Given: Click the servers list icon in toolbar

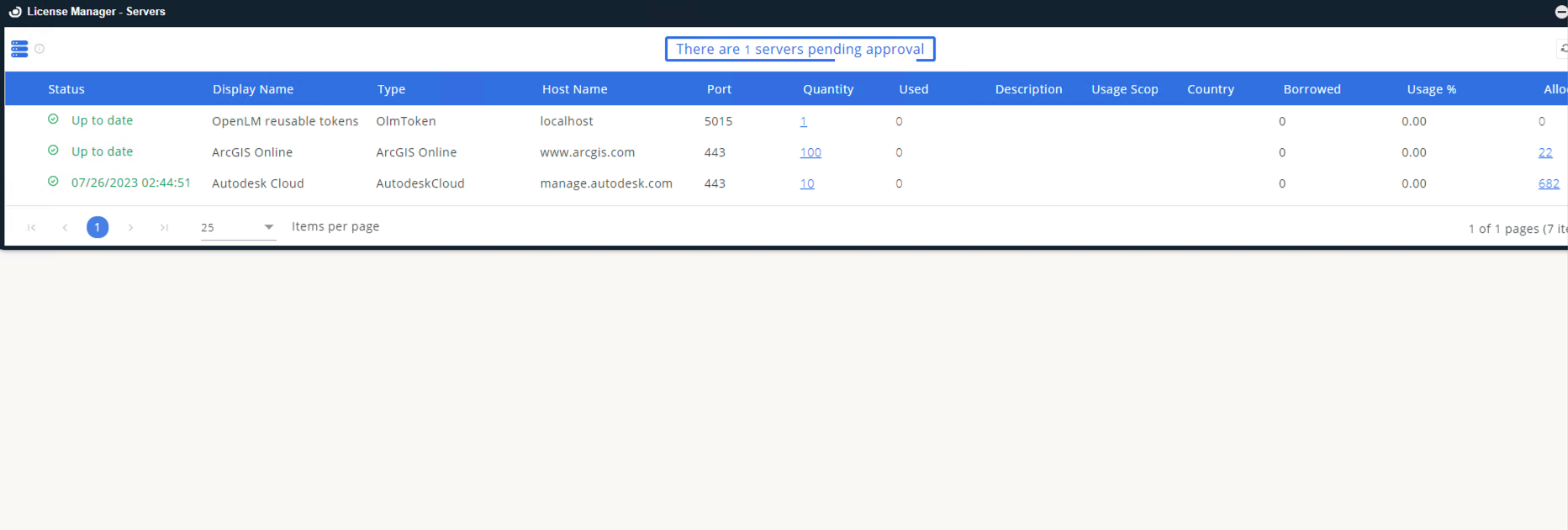Looking at the screenshot, I should pyautogui.click(x=19, y=49).
